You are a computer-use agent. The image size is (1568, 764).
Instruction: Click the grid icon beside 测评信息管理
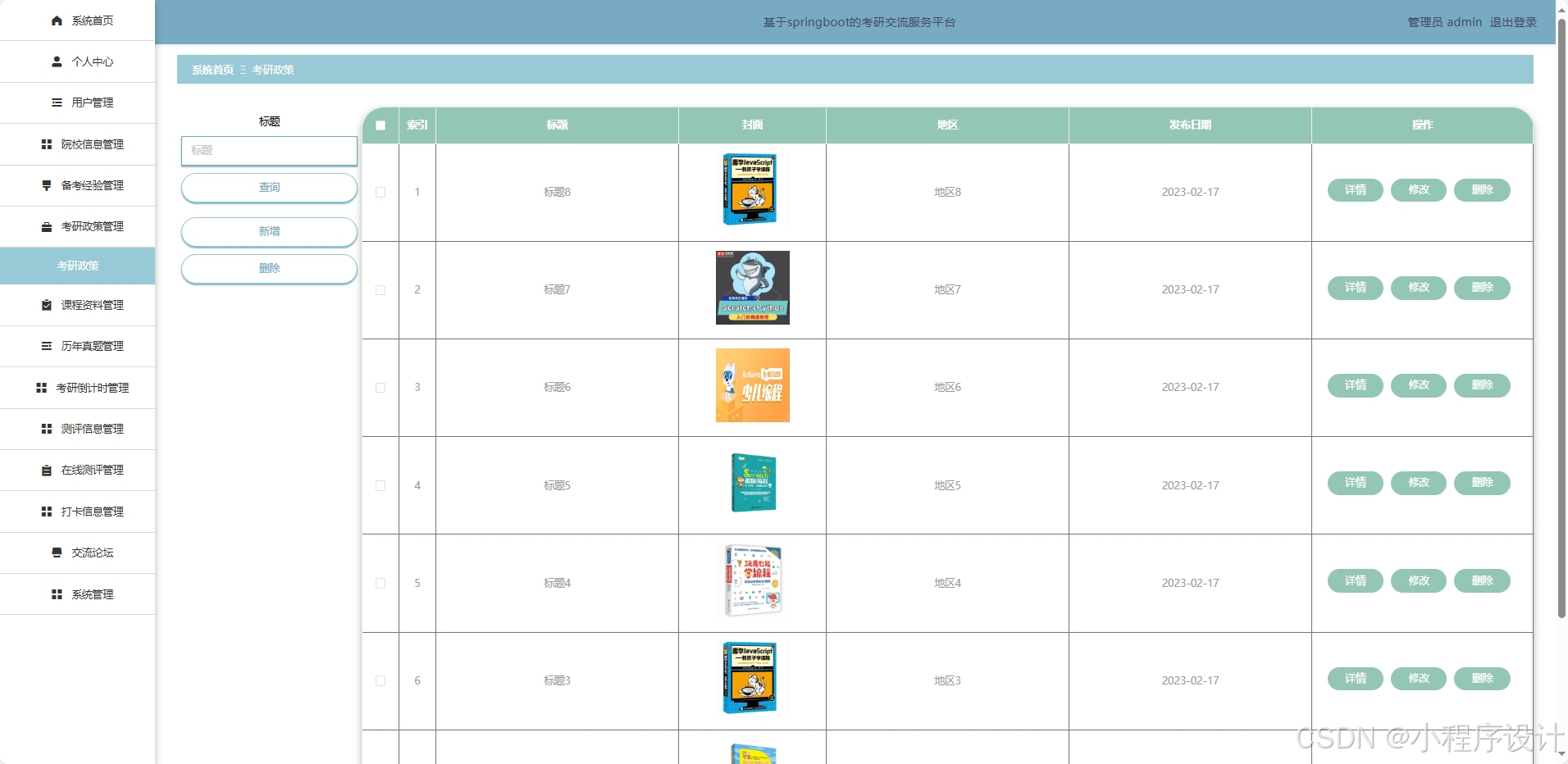point(47,429)
